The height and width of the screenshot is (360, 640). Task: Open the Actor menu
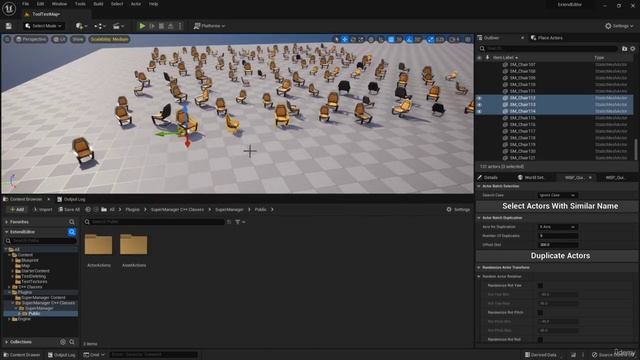136,4
